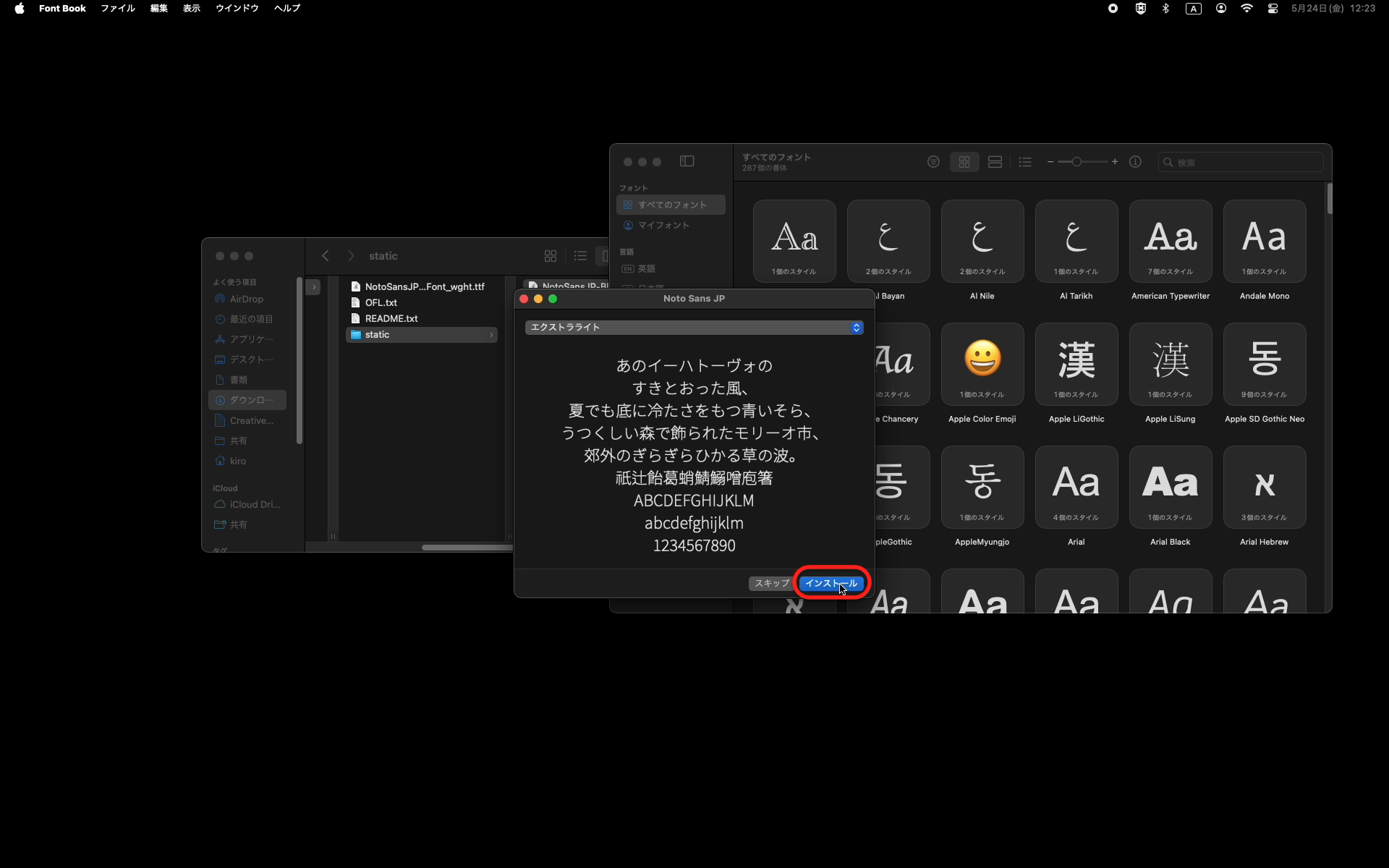Click the Skip (スキップ) button
The height and width of the screenshot is (868, 1389).
point(772,583)
